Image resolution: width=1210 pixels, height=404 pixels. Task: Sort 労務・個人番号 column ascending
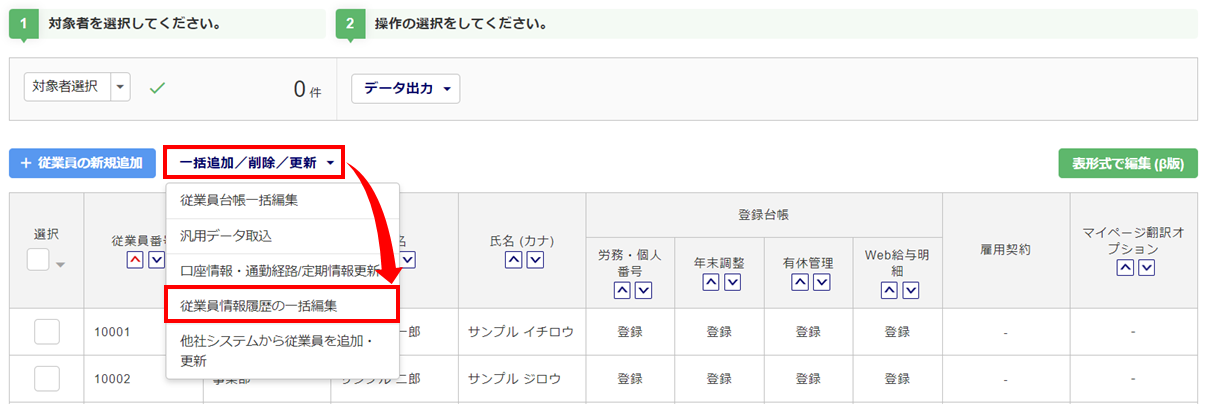click(x=620, y=290)
